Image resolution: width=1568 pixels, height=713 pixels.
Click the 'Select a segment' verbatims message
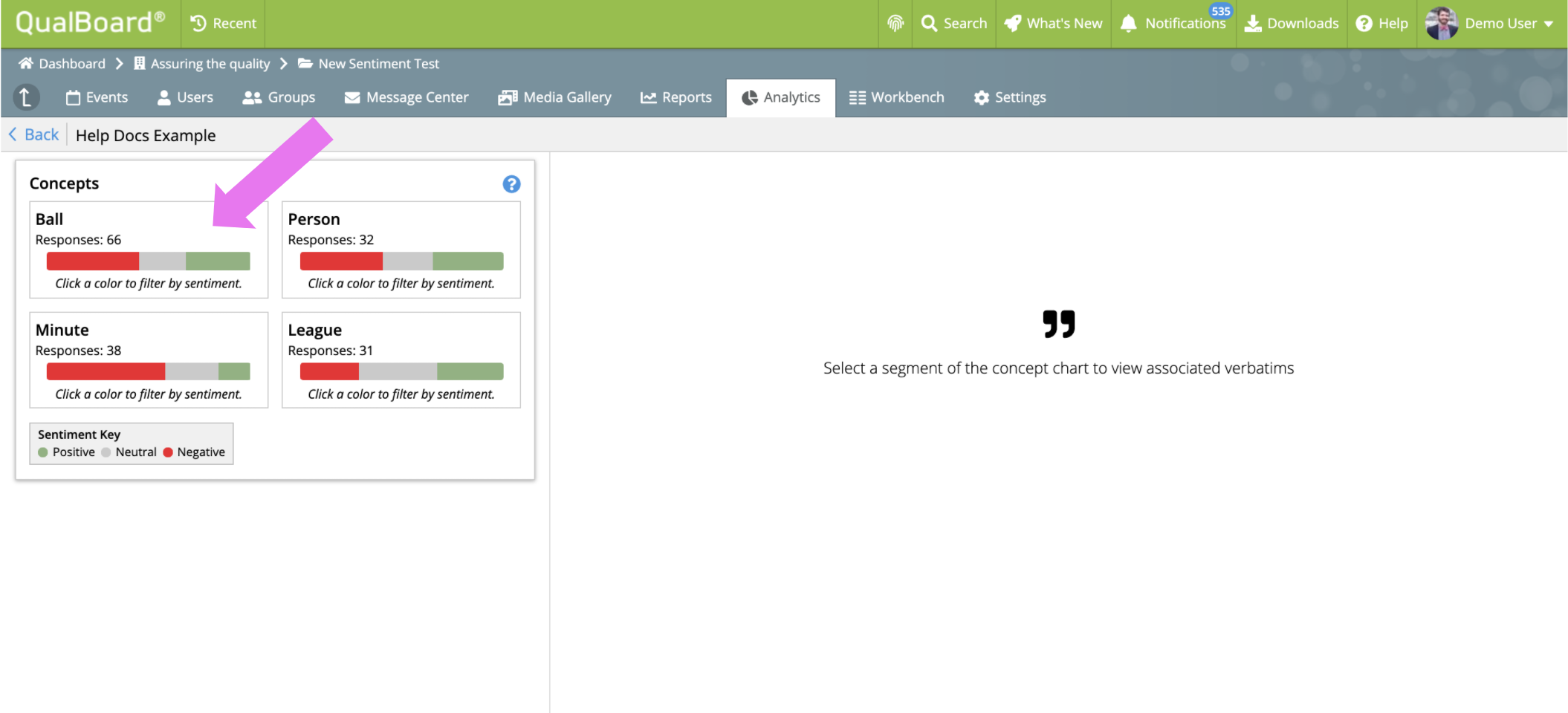(x=1058, y=368)
